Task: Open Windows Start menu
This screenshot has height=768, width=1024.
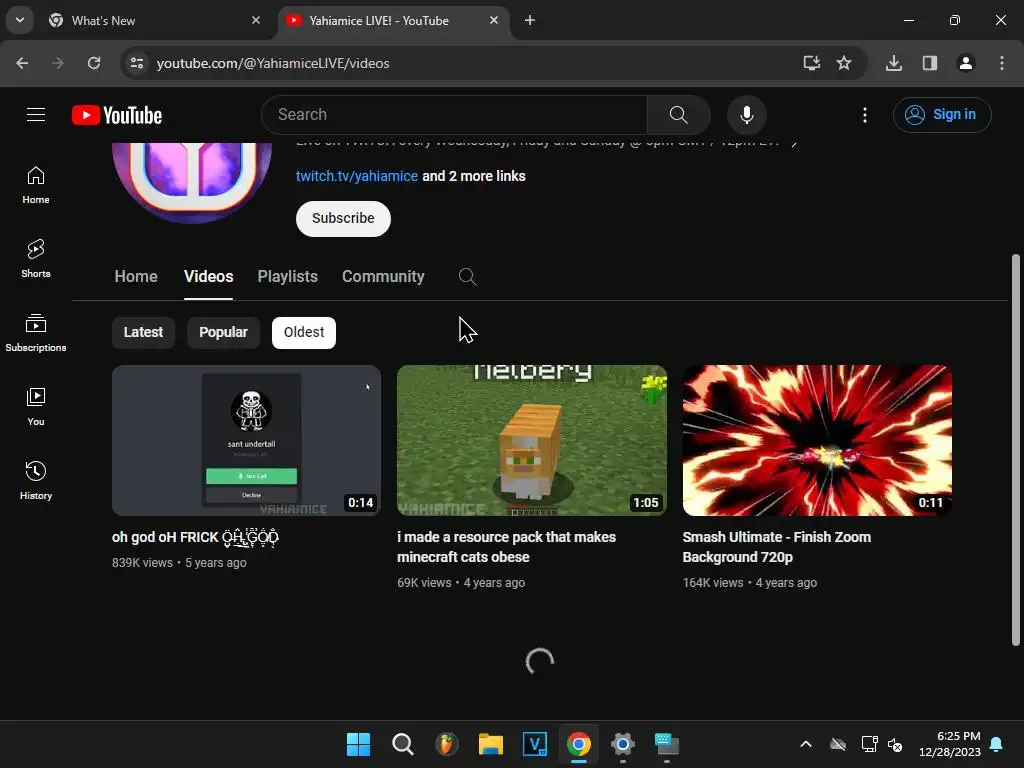Action: pos(358,744)
